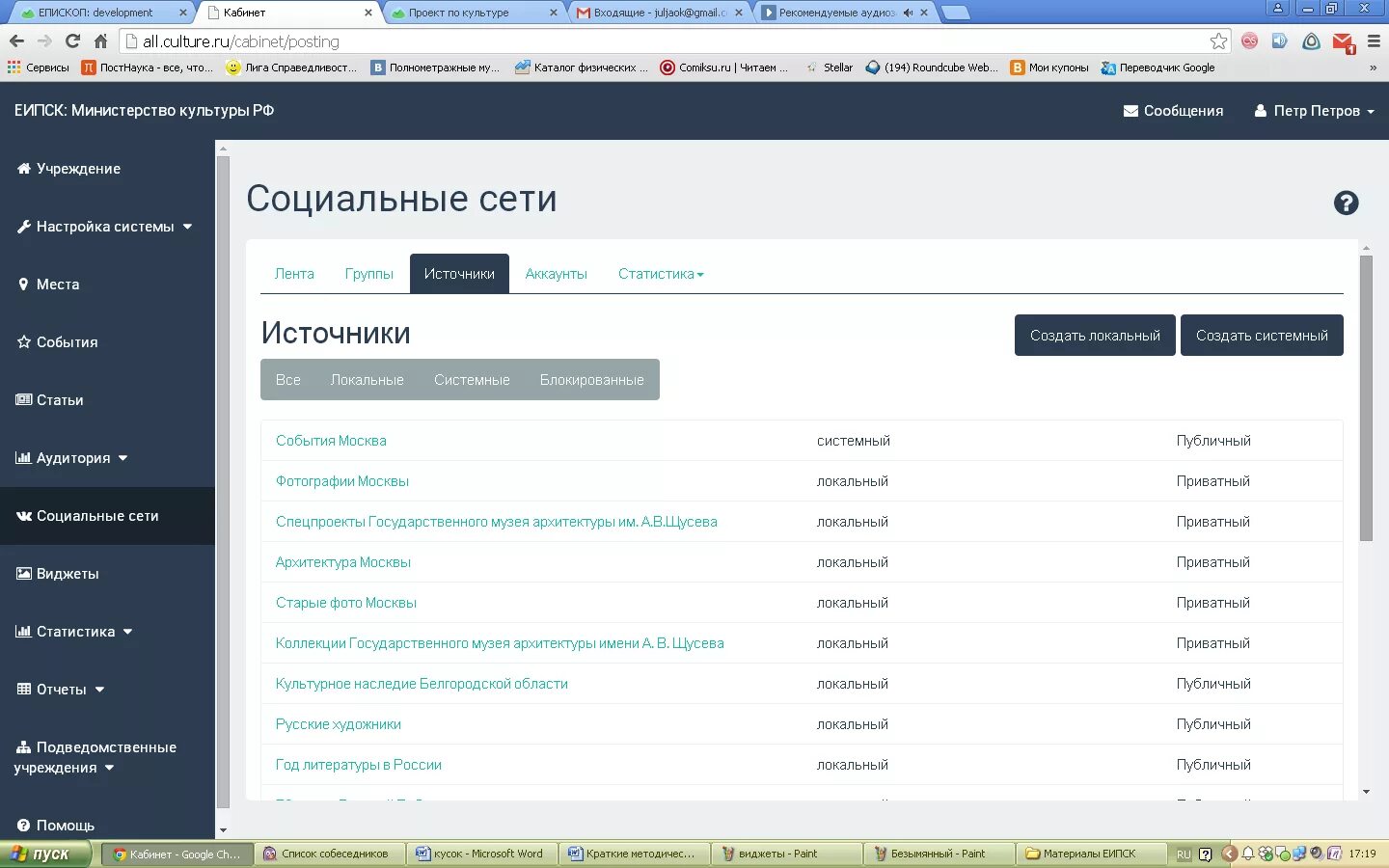Switch to Лента tab
The width and height of the screenshot is (1389, 868).
coord(294,274)
